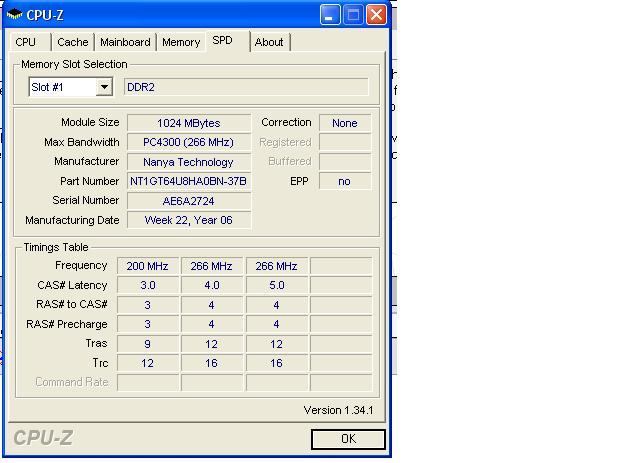
Task: Open the Mainboard tab
Action: pyautogui.click(x=125, y=42)
